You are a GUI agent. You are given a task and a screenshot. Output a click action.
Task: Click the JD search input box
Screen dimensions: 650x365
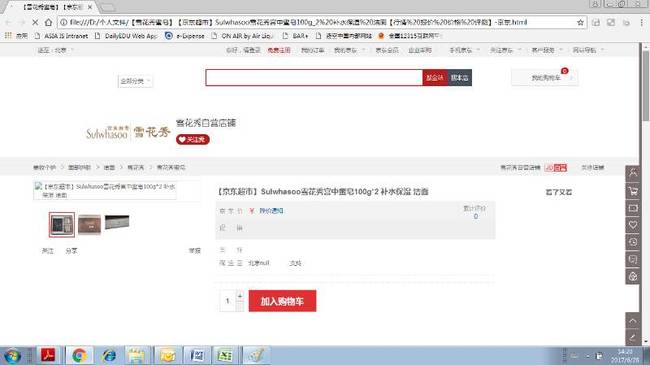[x=314, y=78]
